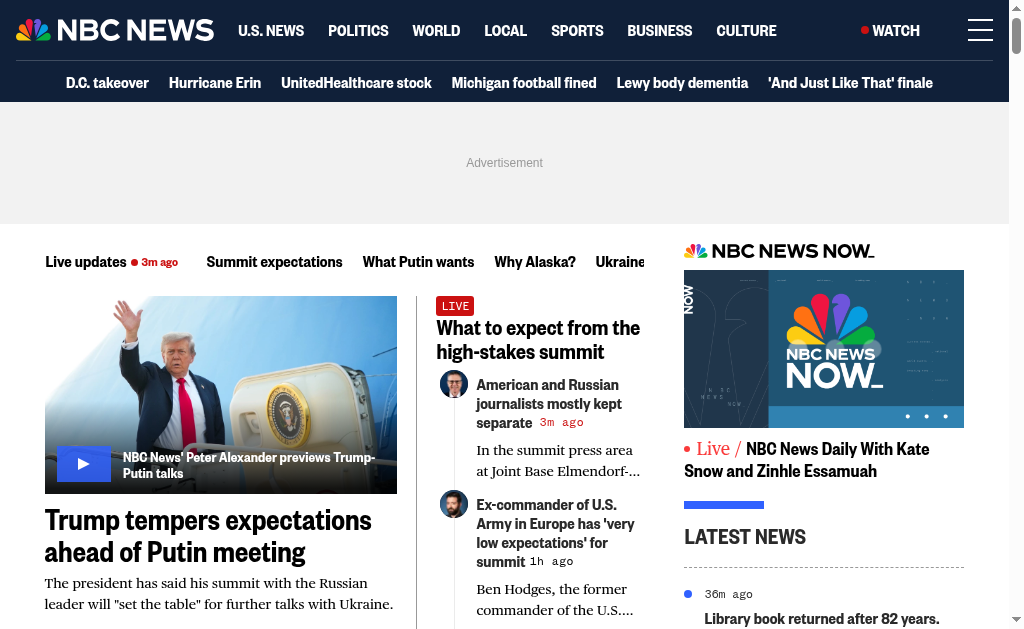Open NBC News Daily With Kate Snow link
The width and height of the screenshot is (1024, 629).
[807, 460]
